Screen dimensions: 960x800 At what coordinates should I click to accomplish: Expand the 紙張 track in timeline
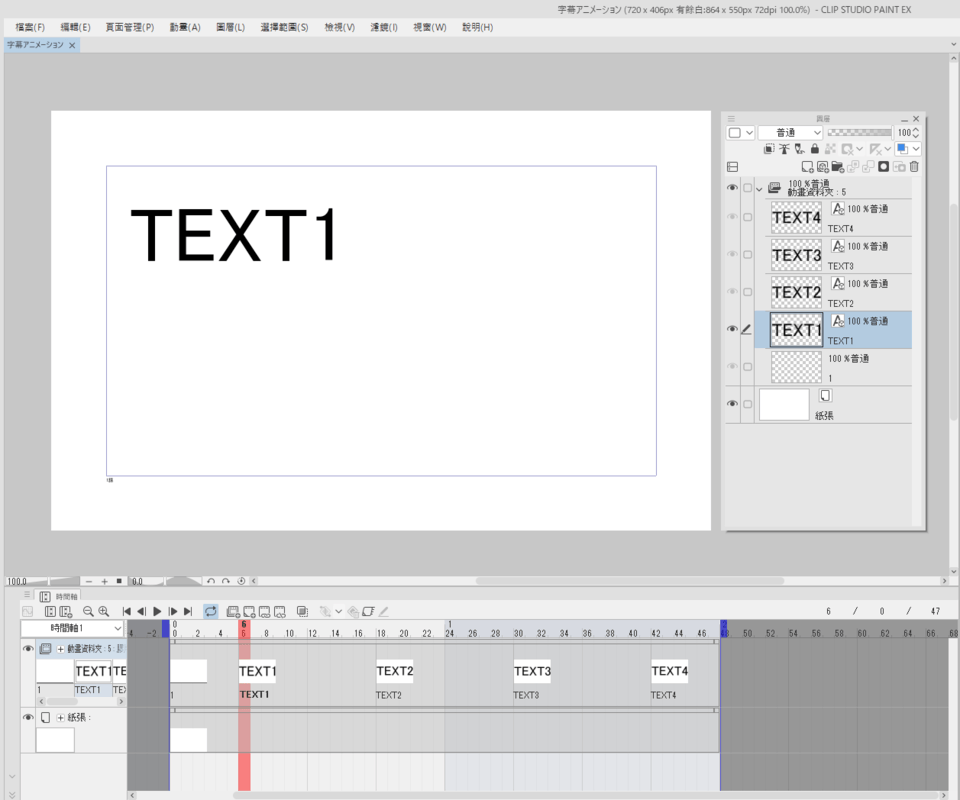click(61, 718)
